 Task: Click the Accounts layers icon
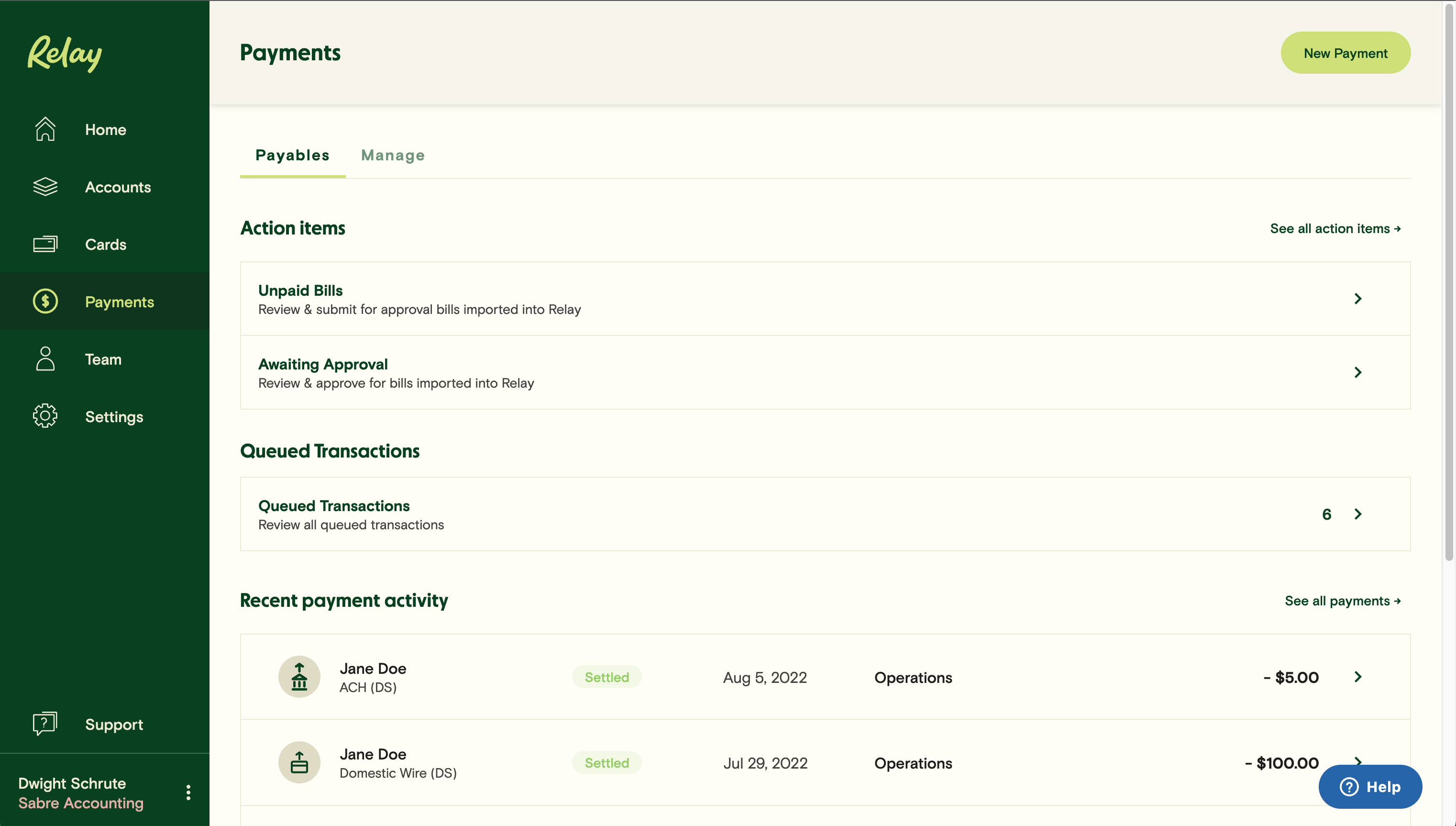[x=45, y=187]
